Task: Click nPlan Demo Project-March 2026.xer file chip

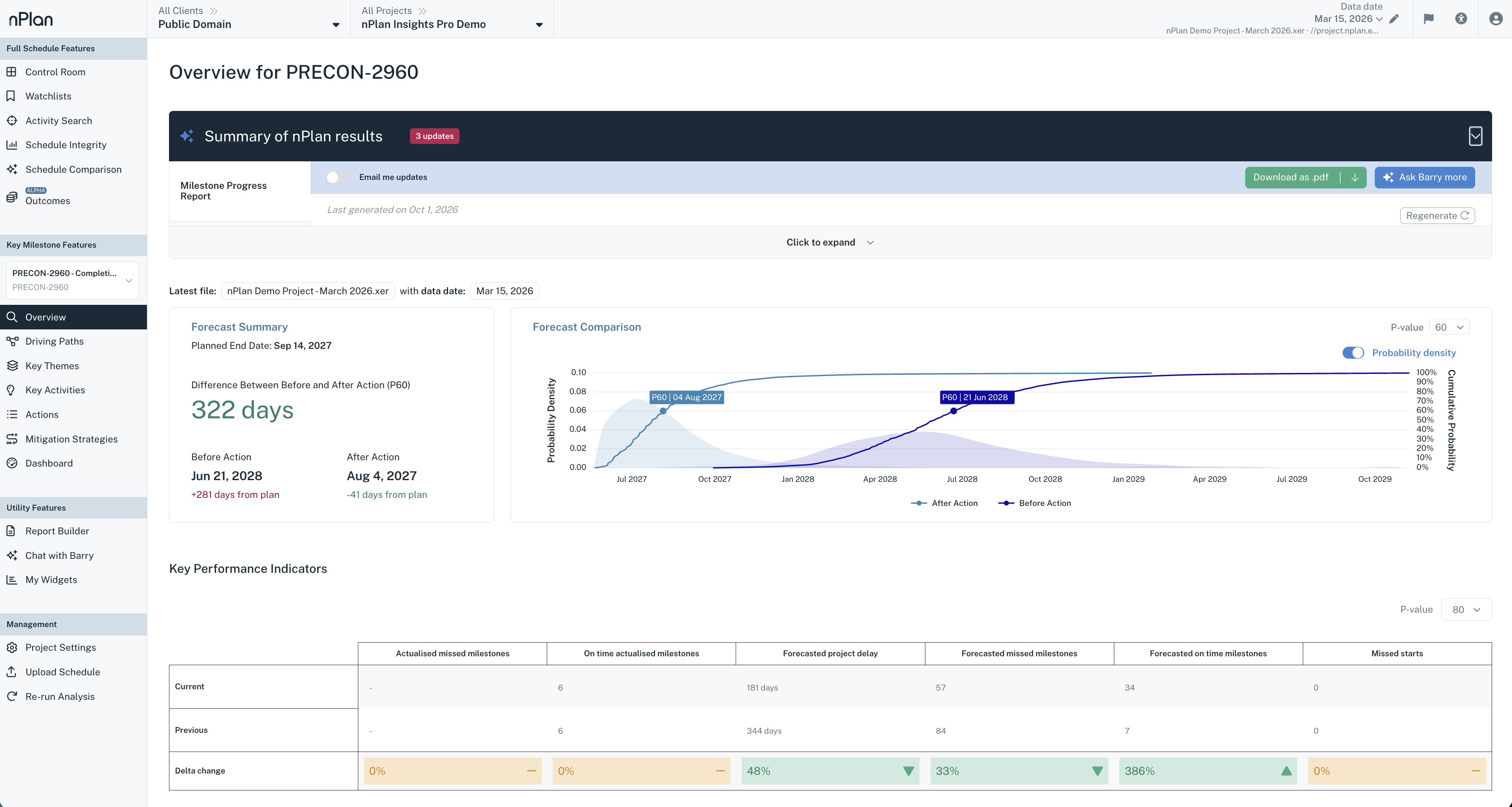Action: point(307,290)
